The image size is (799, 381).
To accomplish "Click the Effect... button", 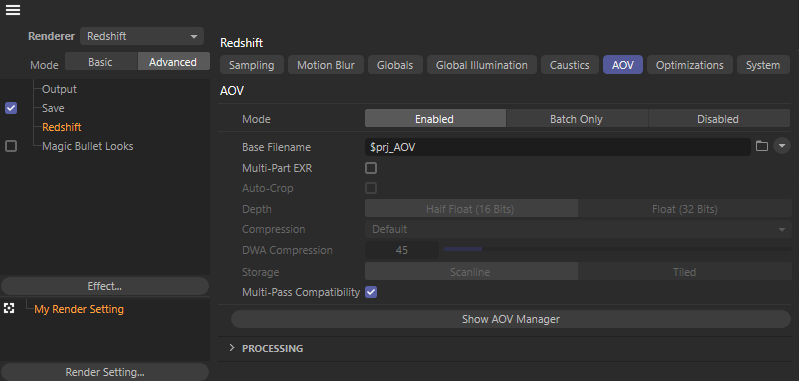I will [104, 286].
